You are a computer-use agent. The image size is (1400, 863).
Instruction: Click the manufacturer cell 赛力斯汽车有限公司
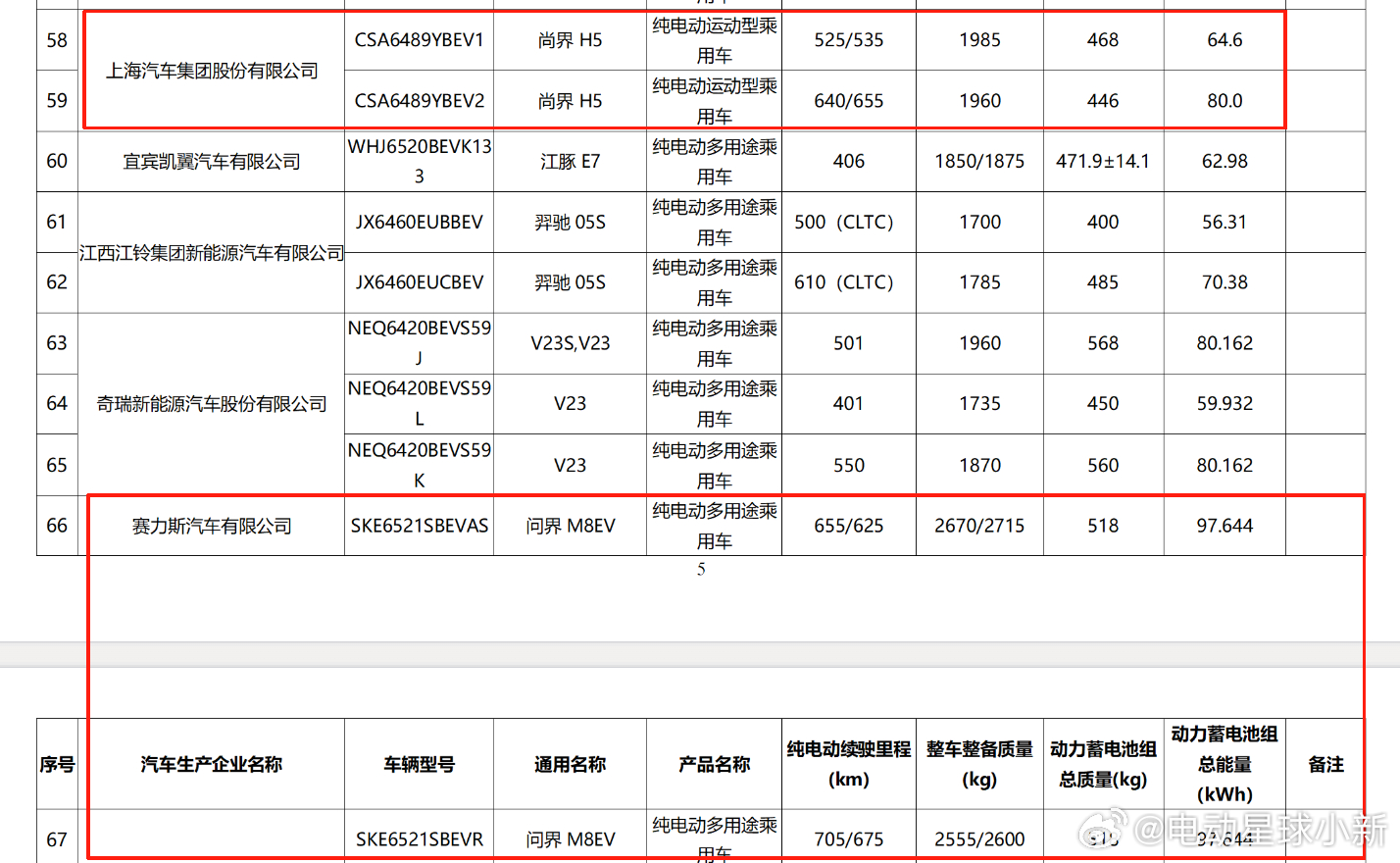coord(212,527)
